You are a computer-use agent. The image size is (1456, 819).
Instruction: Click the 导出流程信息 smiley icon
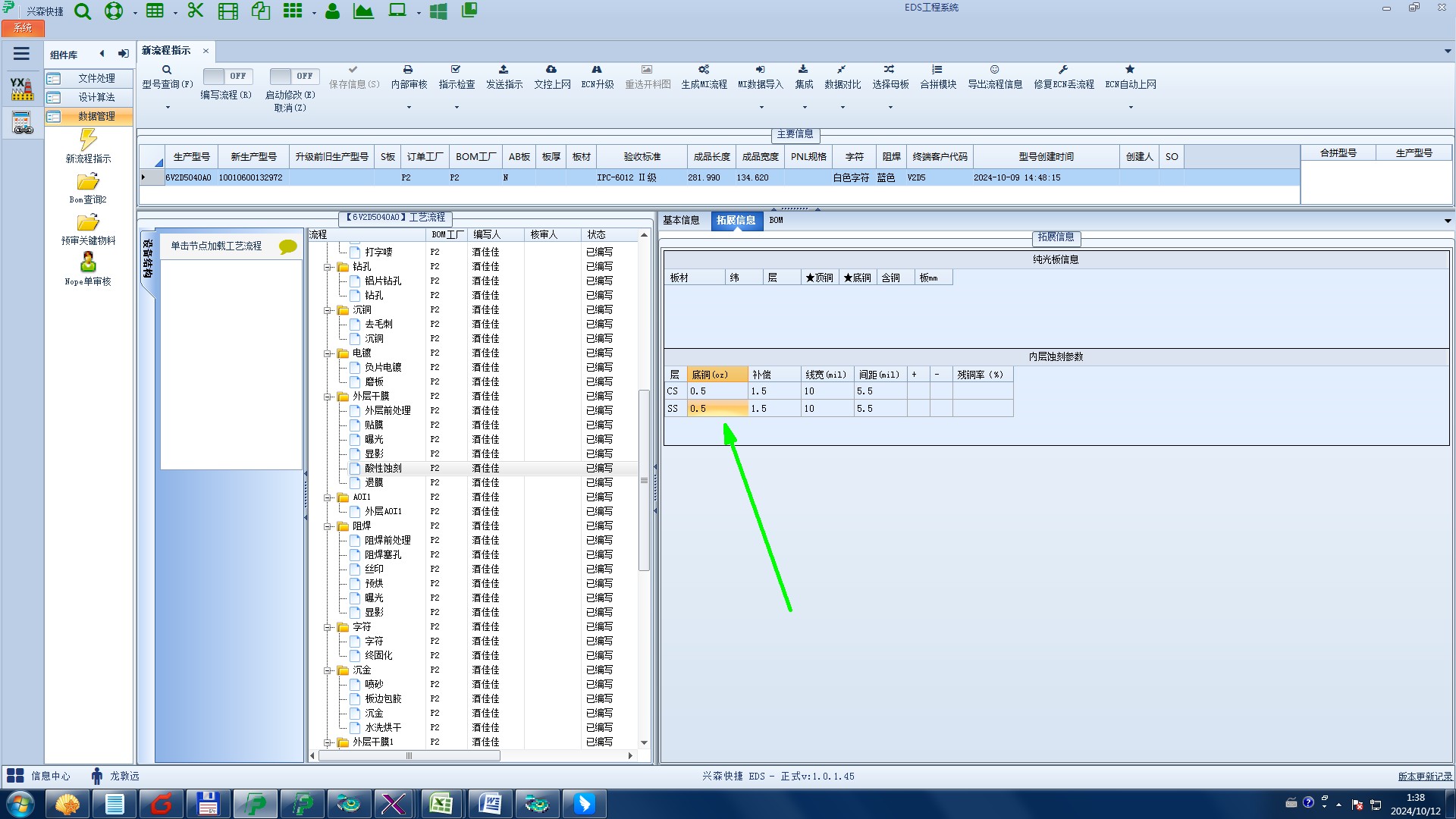(x=994, y=70)
